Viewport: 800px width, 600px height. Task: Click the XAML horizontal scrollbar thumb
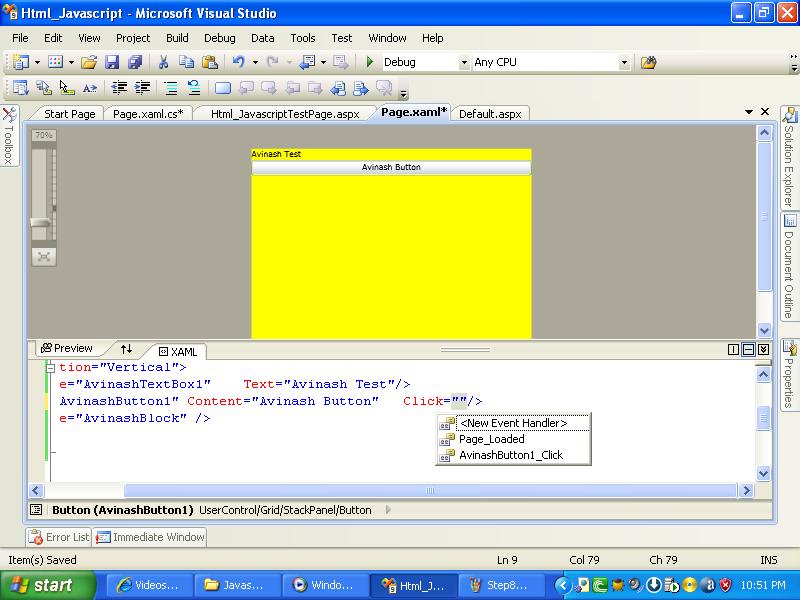pyautogui.click(x=430, y=490)
